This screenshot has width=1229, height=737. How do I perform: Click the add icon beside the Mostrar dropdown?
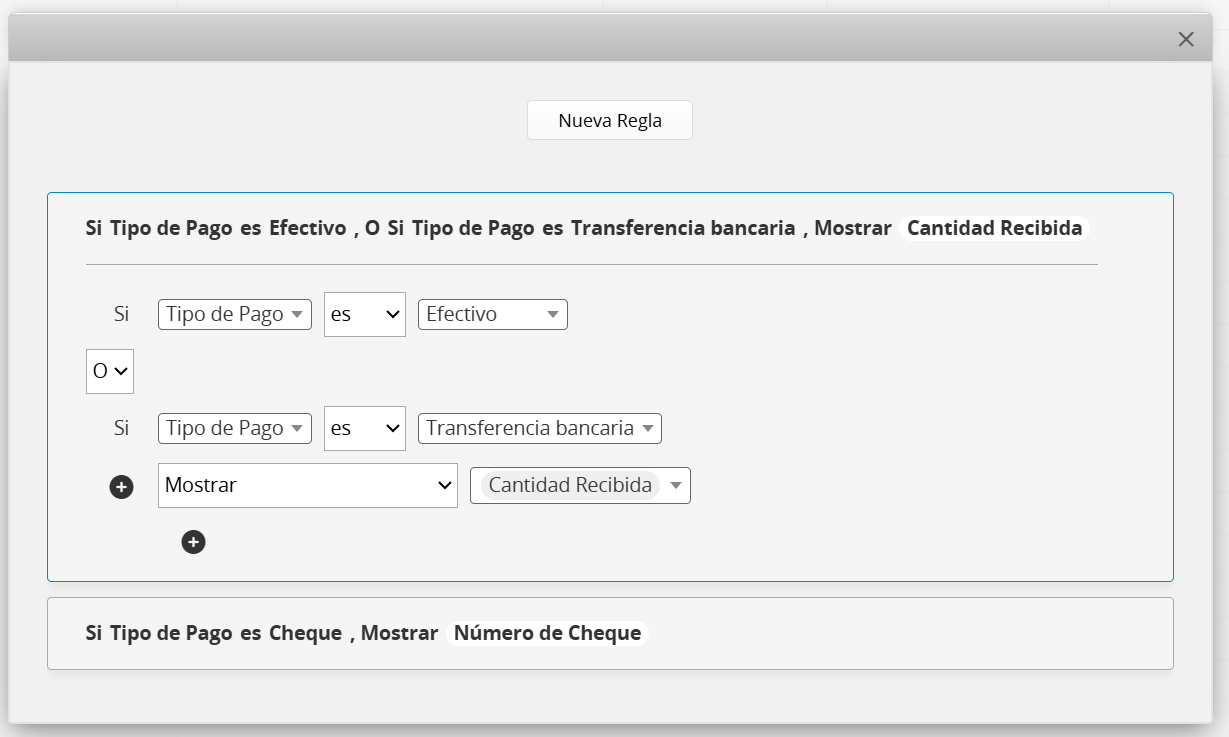[x=121, y=487]
